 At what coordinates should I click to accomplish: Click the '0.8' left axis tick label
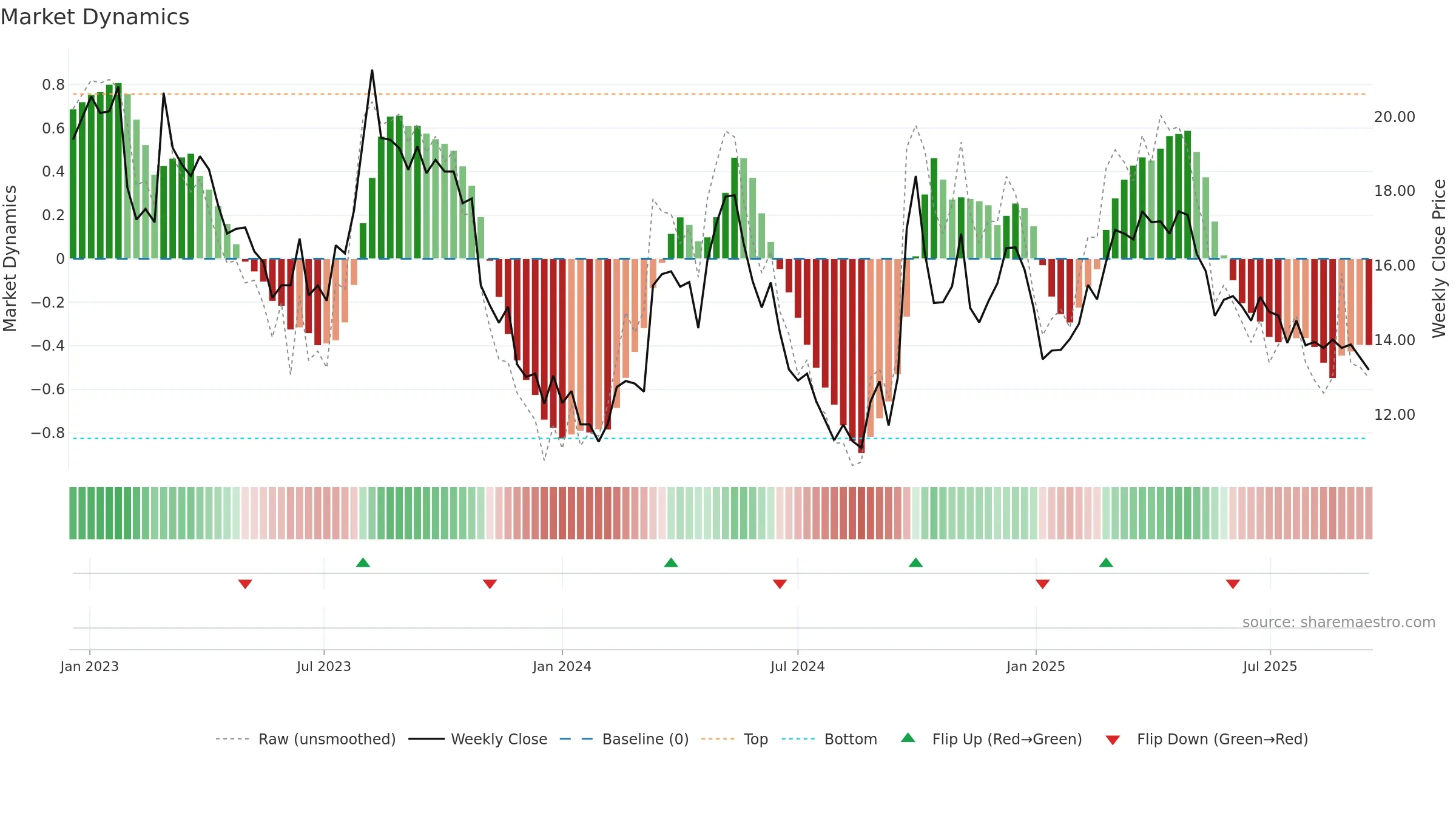click(53, 85)
